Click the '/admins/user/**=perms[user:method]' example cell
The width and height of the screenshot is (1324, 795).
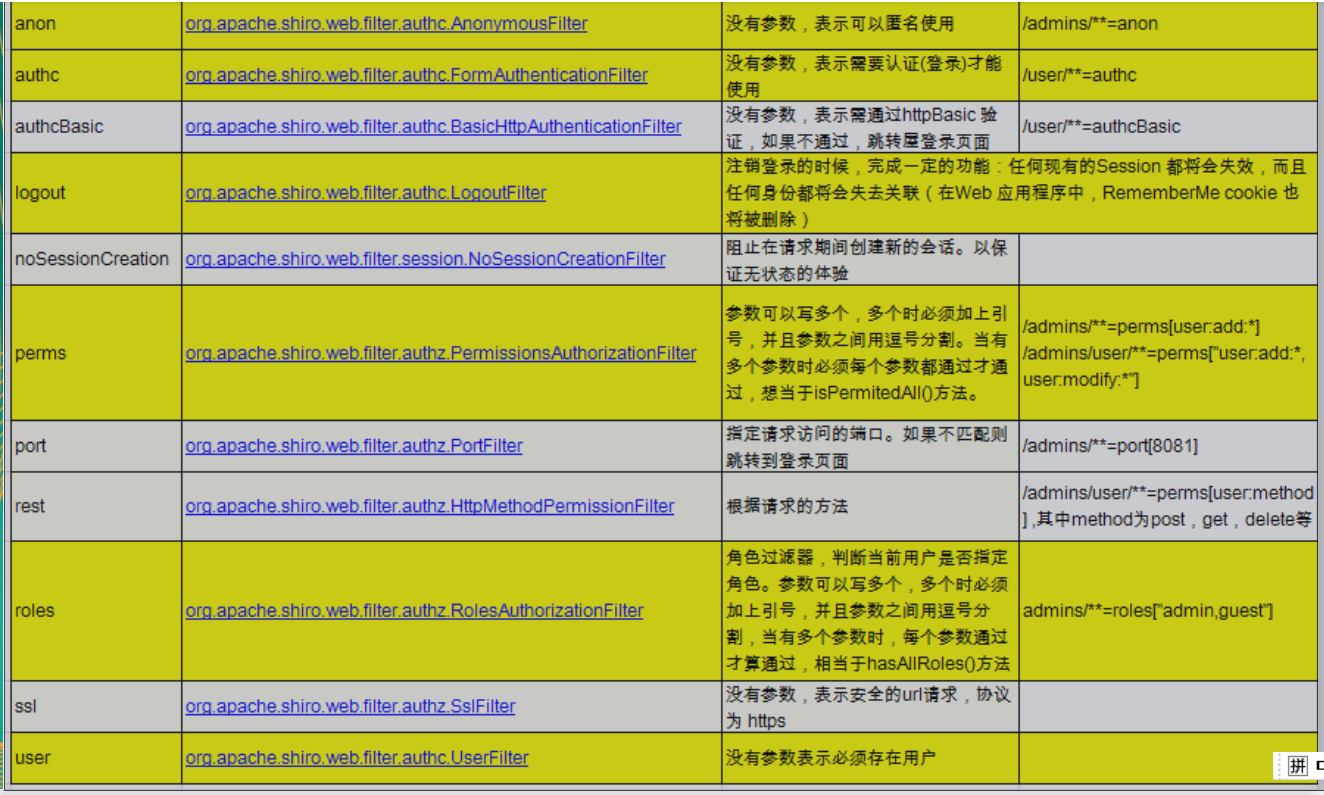[1168, 506]
